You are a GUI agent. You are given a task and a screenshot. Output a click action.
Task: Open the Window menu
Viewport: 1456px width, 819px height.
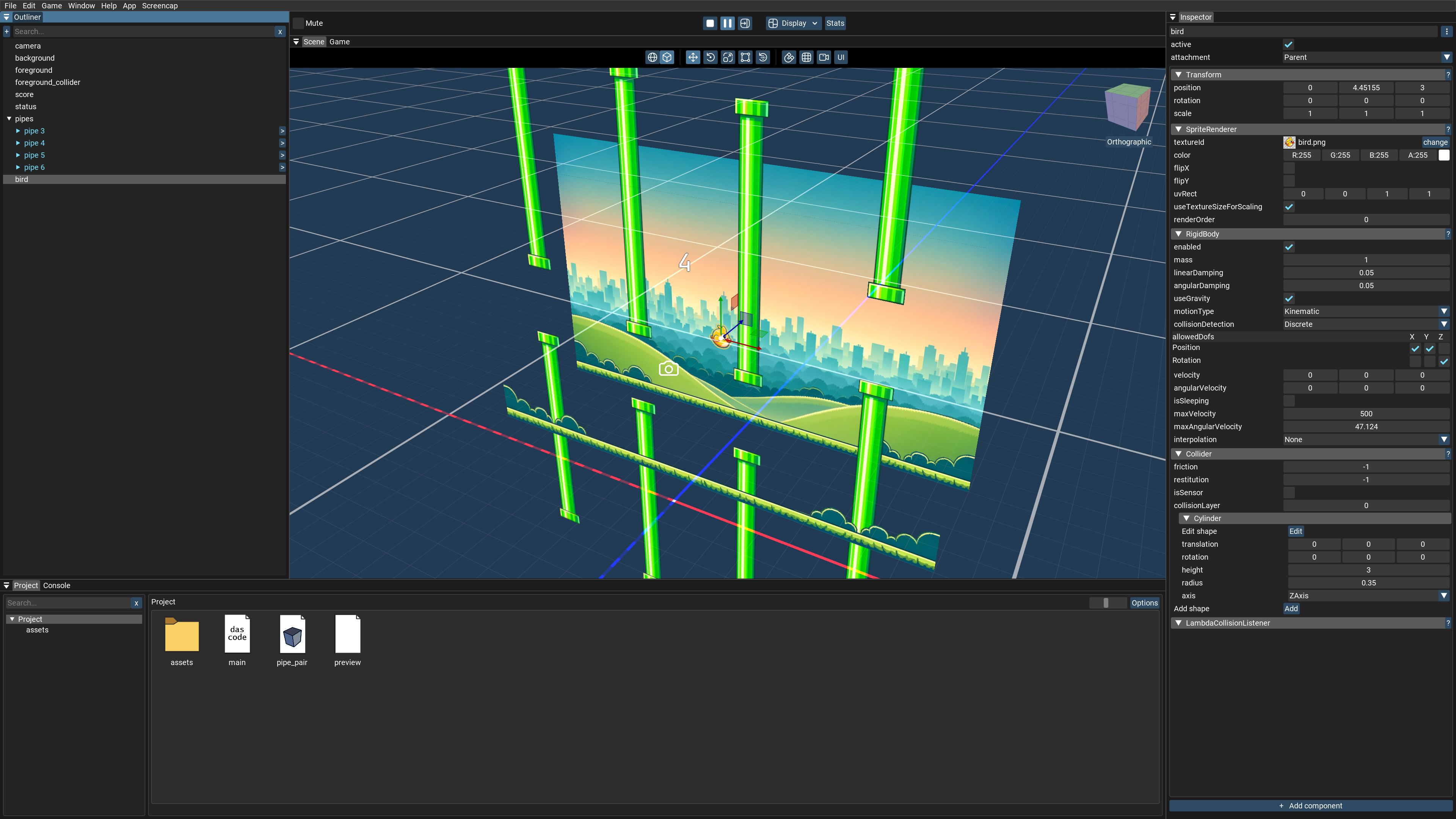point(82,6)
